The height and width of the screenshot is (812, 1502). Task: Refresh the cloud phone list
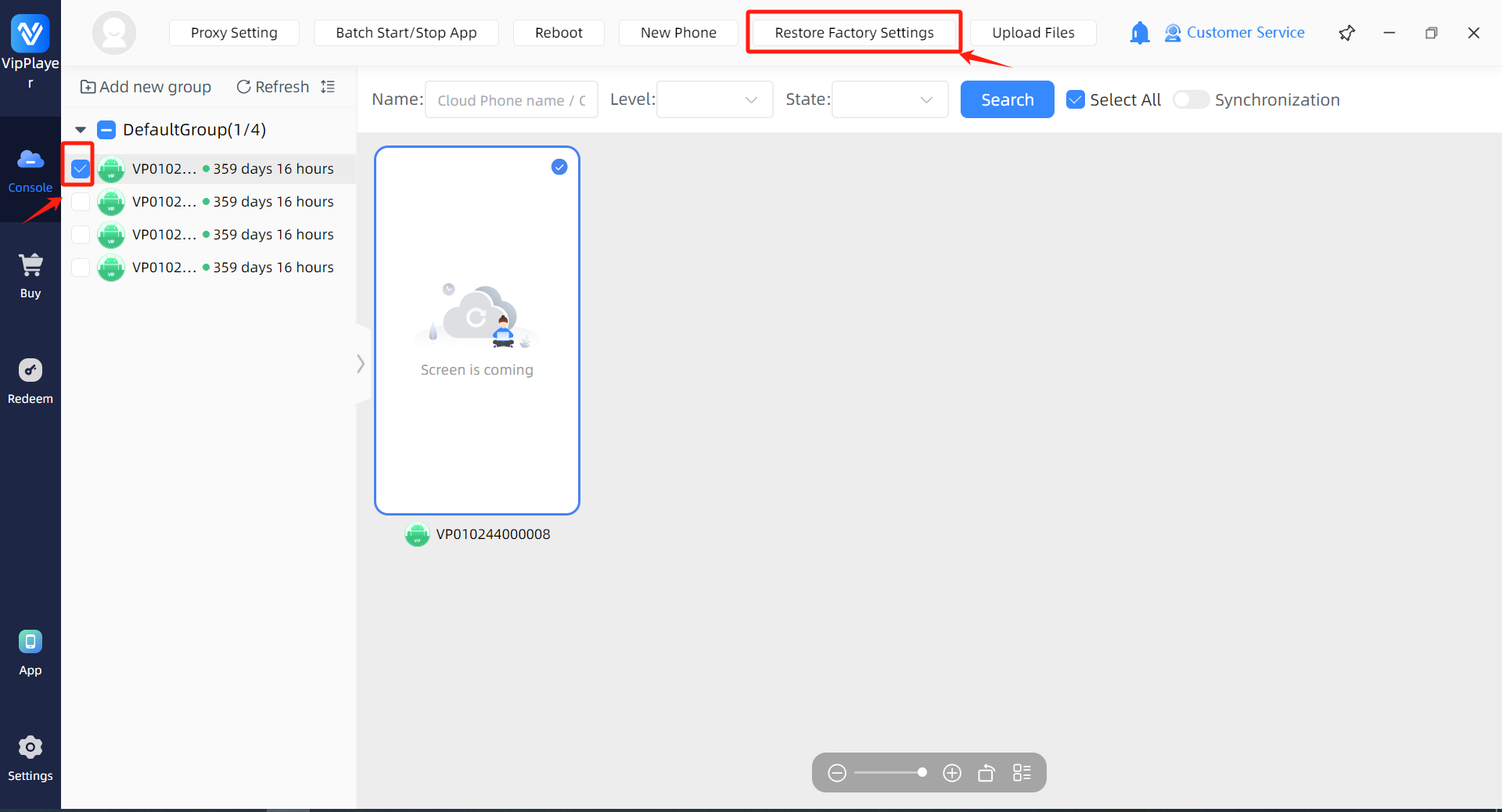273,87
